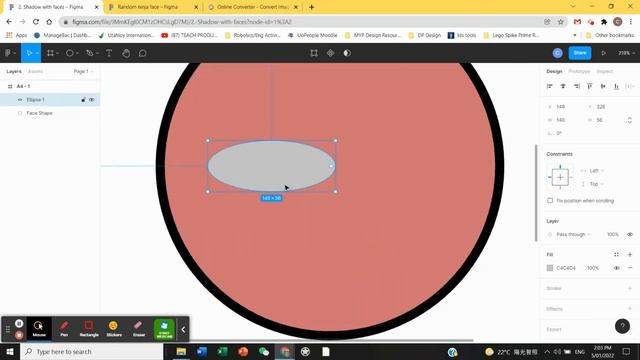The width and height of the screenshot is (640, 360).
Task: Click the Present play icon
Action: click(x=603, y=53)
